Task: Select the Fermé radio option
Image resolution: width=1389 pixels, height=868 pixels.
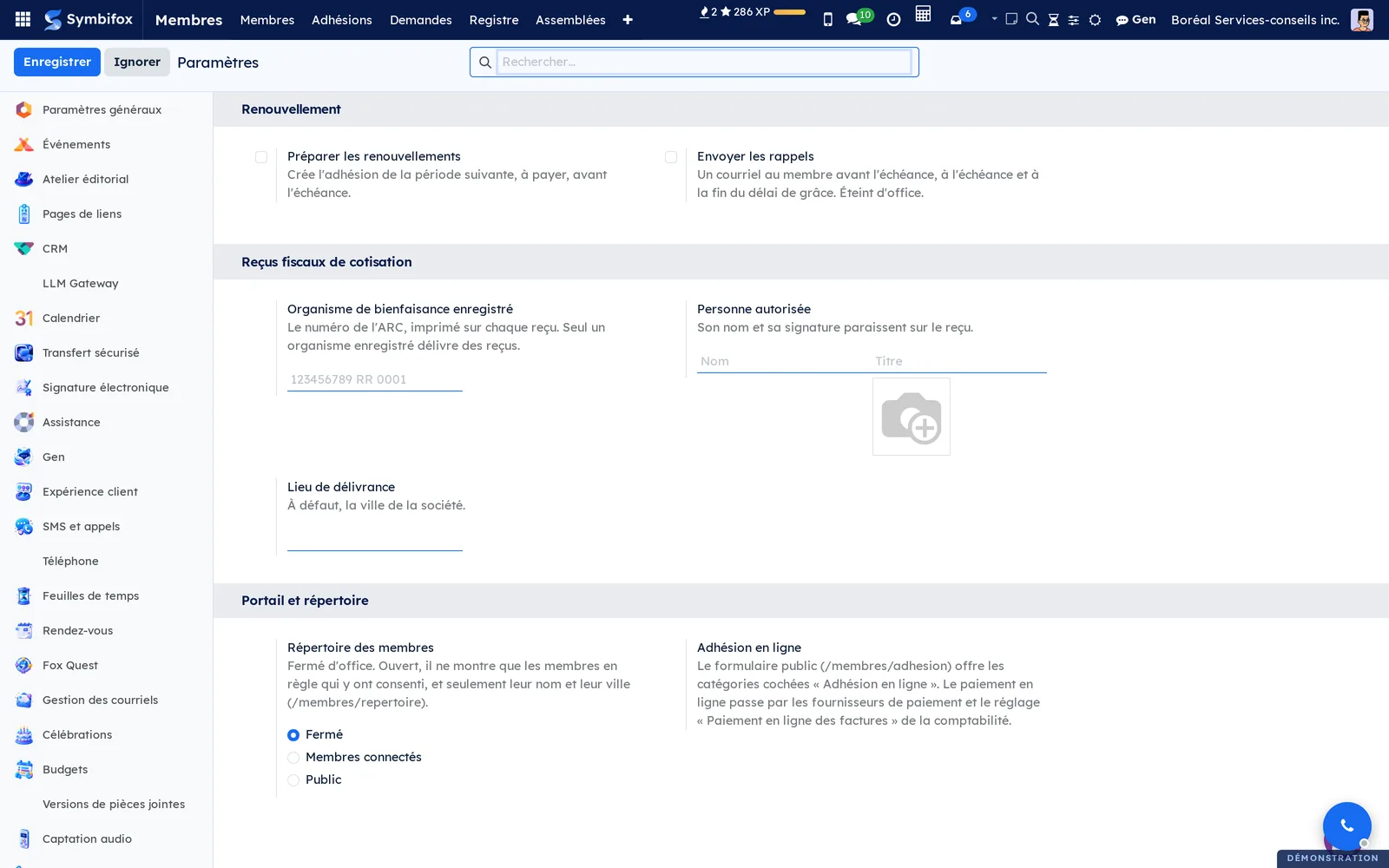Action: 293,735
